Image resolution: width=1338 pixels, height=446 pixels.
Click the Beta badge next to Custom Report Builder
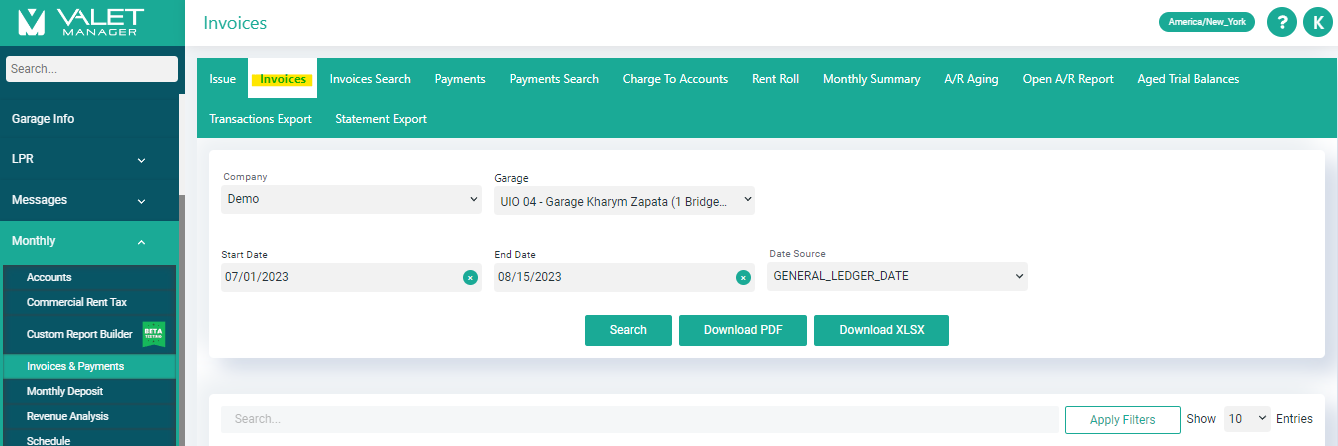click(153, 334)
